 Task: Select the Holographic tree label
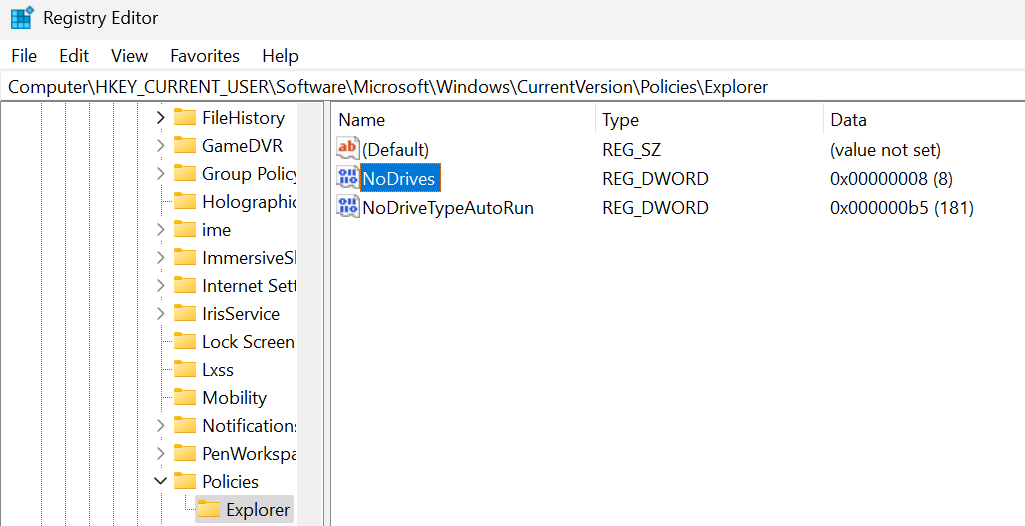tap(249, 202)
